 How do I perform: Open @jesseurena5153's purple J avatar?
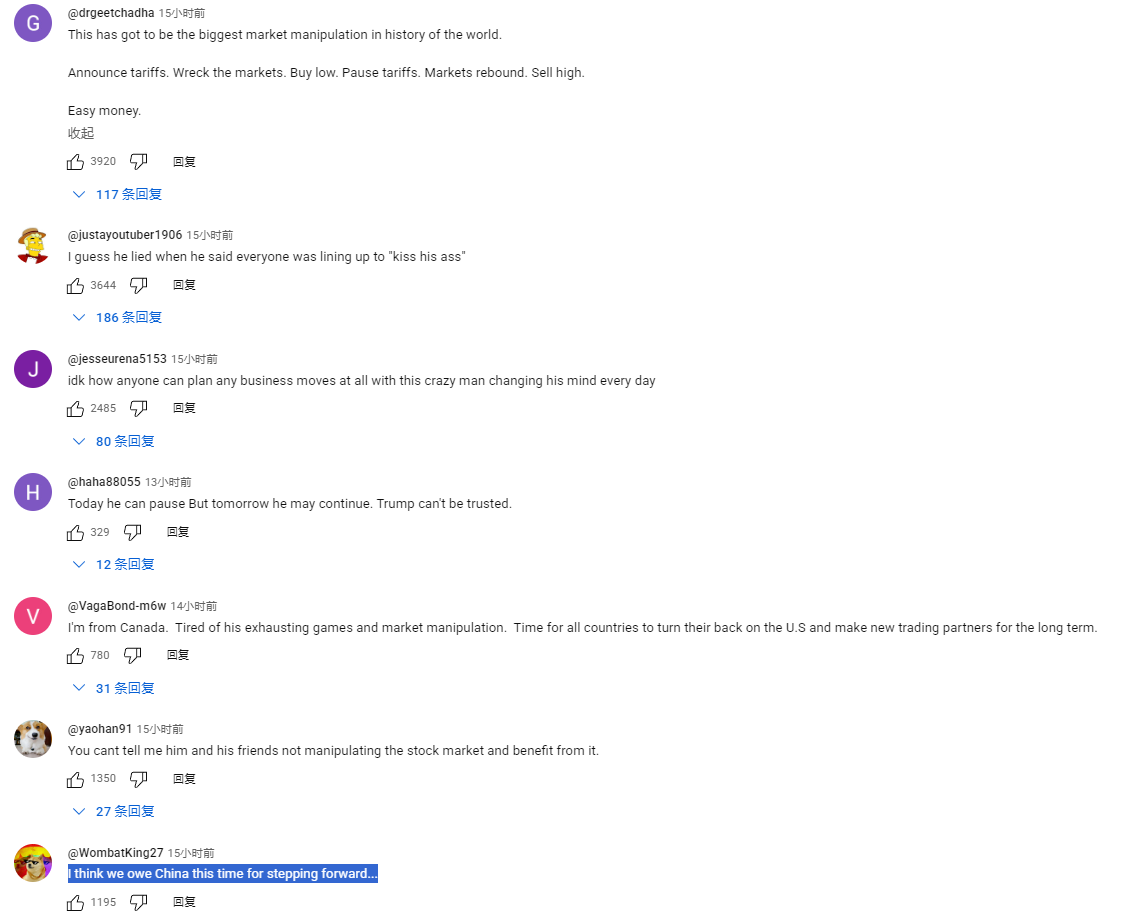coord(33,369)
